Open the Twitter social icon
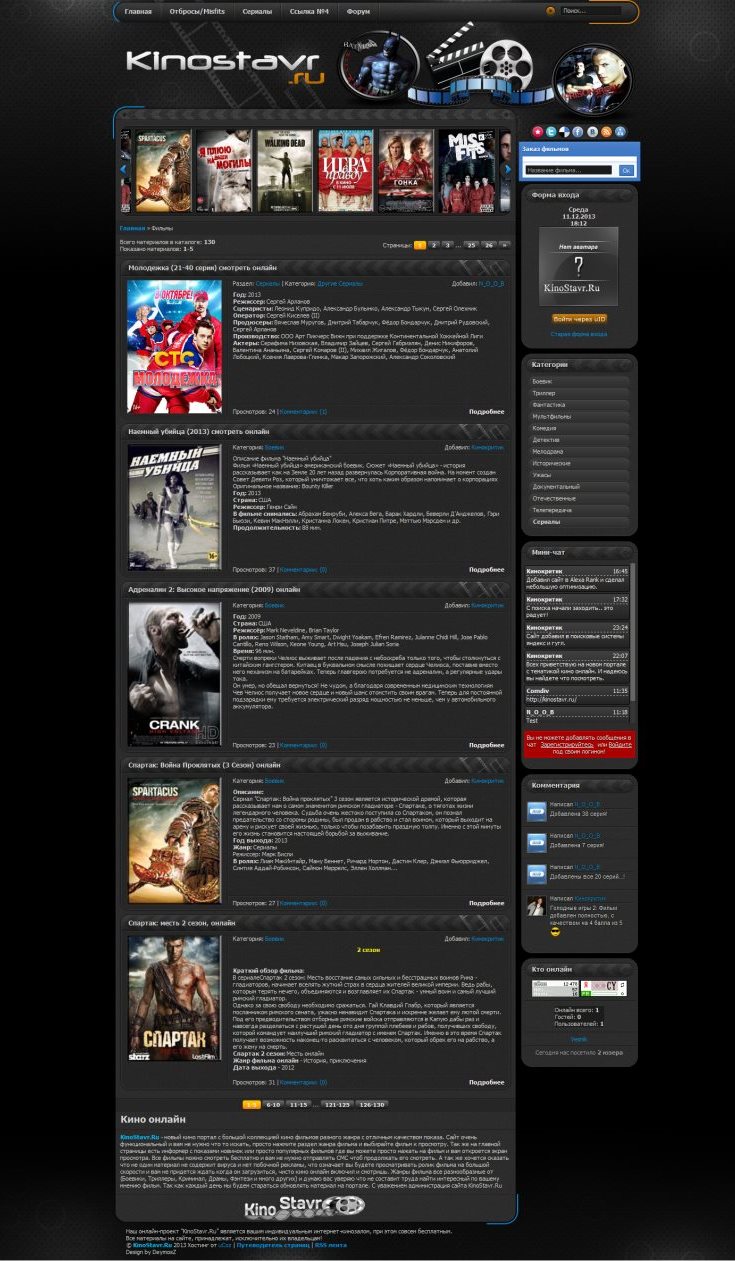735x1261 pixels. 551,132
